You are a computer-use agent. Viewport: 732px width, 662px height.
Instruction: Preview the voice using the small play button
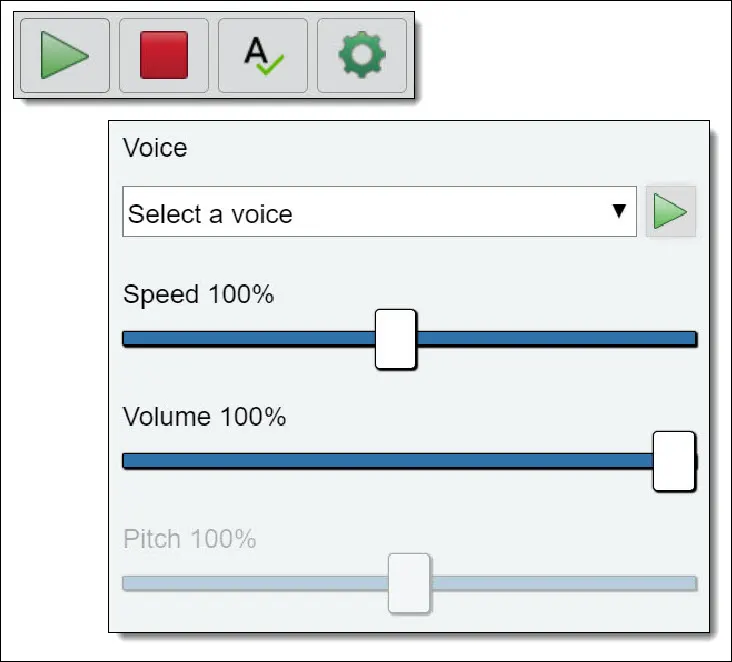tap(670, 211)
